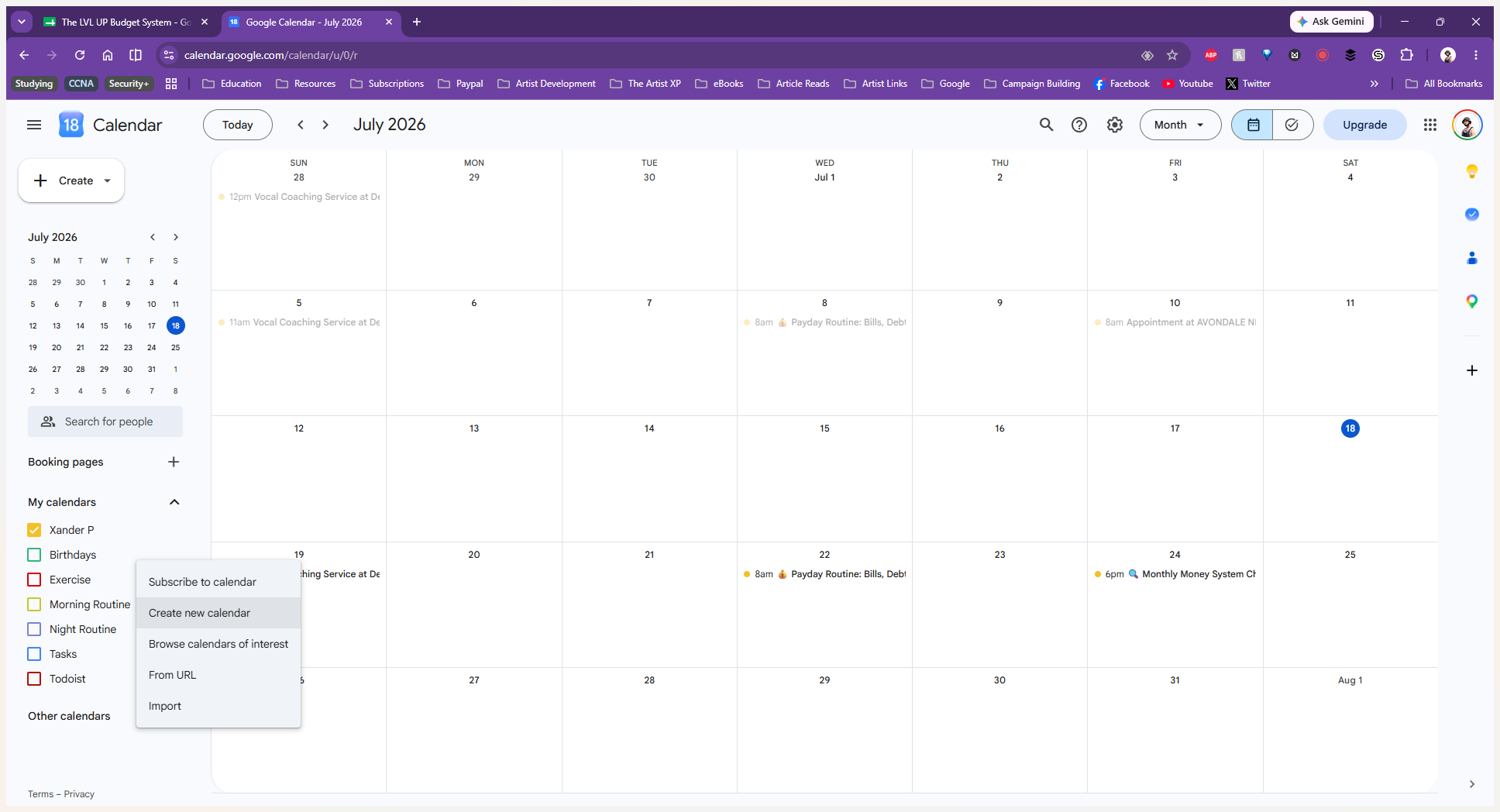Viewport: 1500px width, 812px height.
Task: Click the Ask Gemini button
Action: 1331,22
